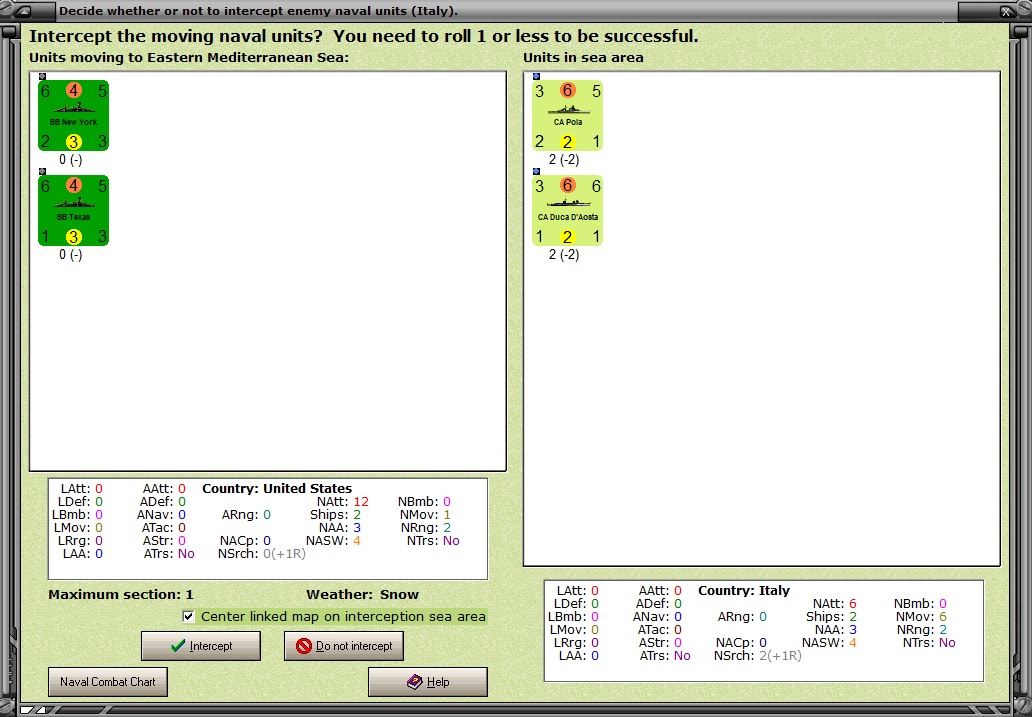This screenshot has height=717, width=1035.
Task: Select the BB New York battleship counter
Action: coord(73,116)
